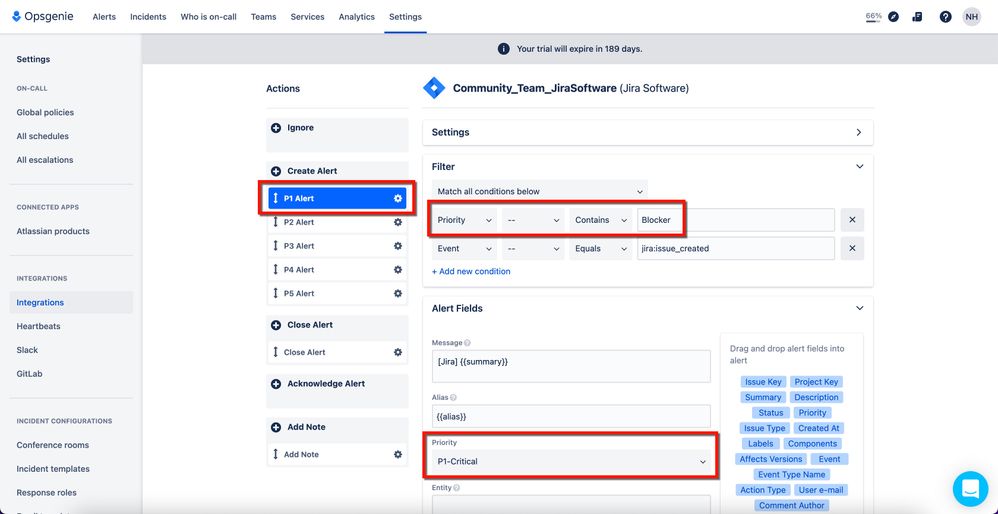Open the Incidents menu

click(x=148, y=17)
